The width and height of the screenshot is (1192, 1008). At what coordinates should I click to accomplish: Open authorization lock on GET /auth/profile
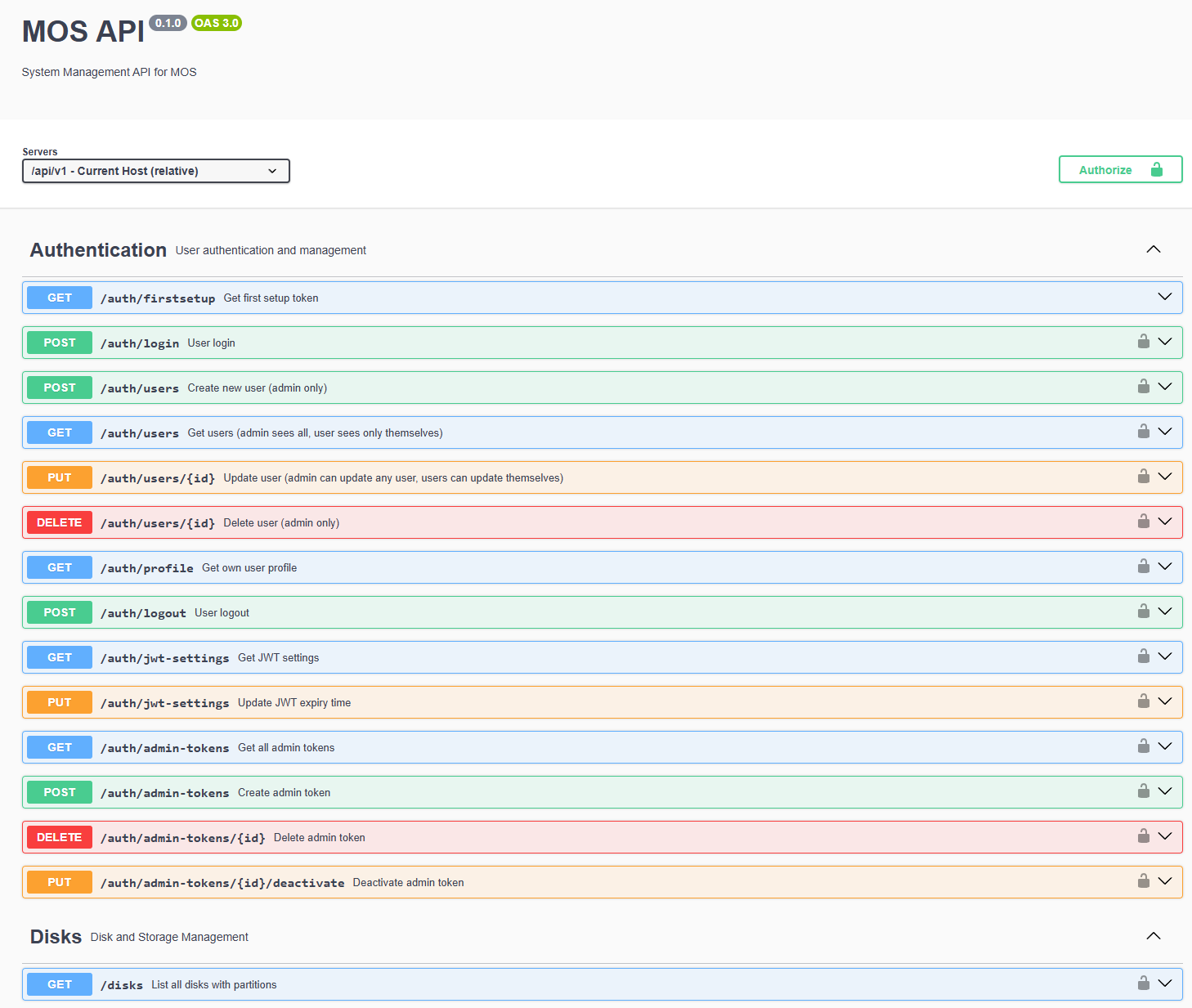(1143, 567)
